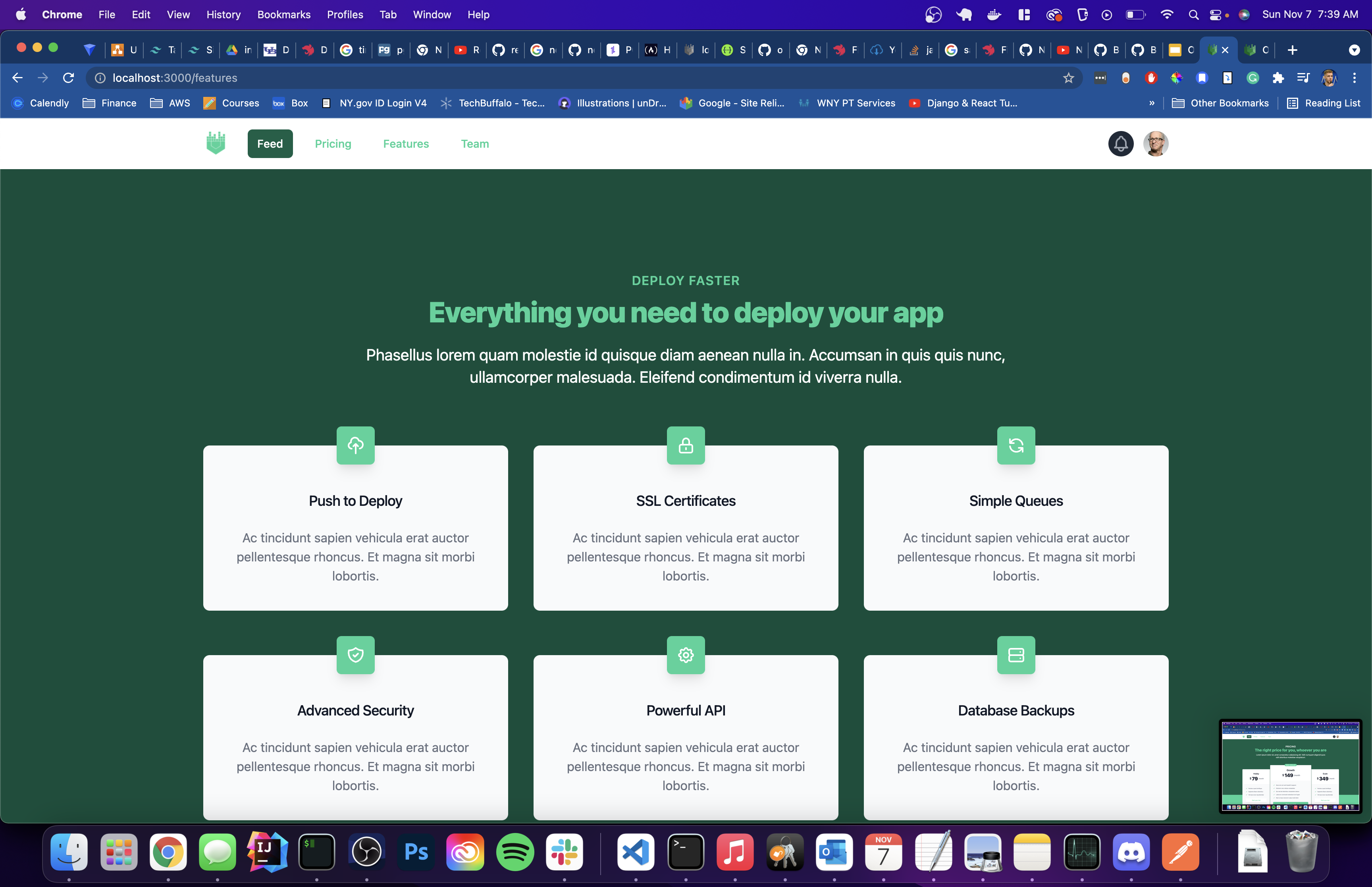Open the Team nav link
The image size is (1372, 887).
coord(474,143)
